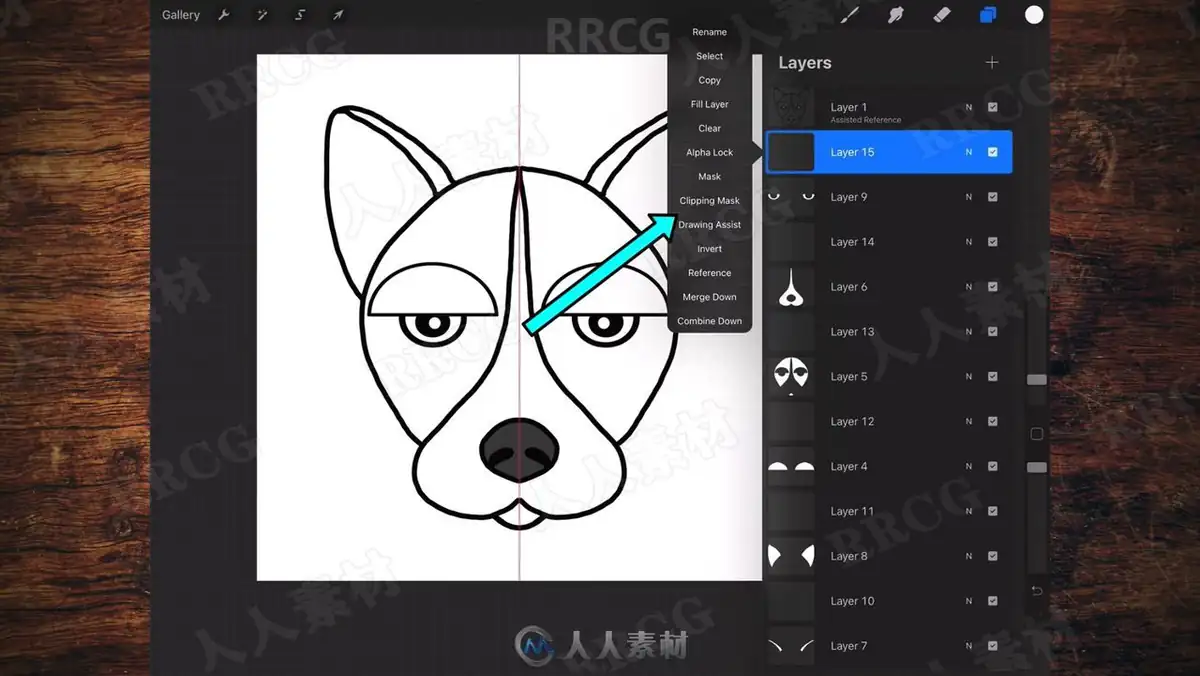Select Layer 8 thumbnail
This screenshot has width=1200, height=676.
point(791,556)
